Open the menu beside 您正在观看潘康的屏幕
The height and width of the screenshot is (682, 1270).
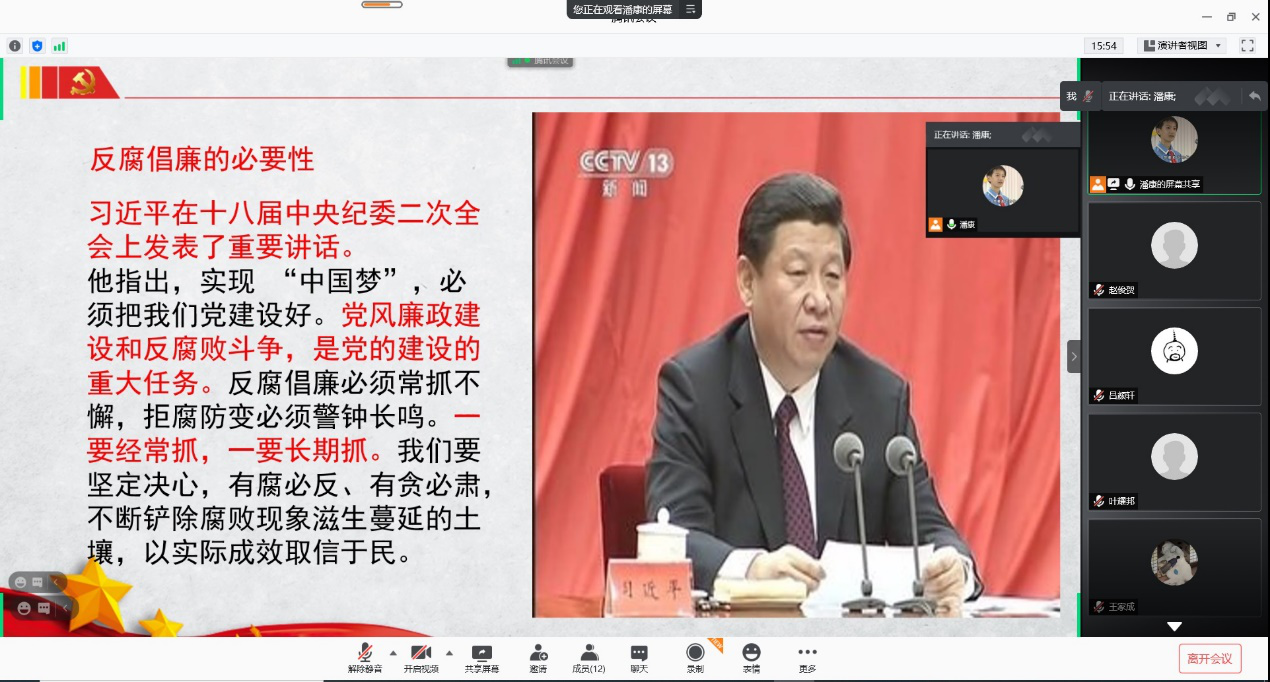click(x=690, y=9)
